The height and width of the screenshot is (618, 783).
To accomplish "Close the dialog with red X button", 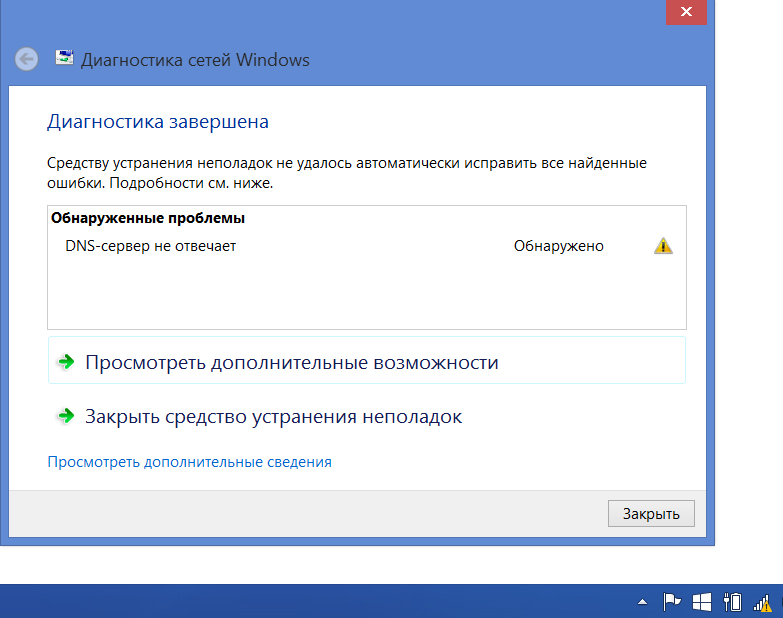I will pos(686,11).
